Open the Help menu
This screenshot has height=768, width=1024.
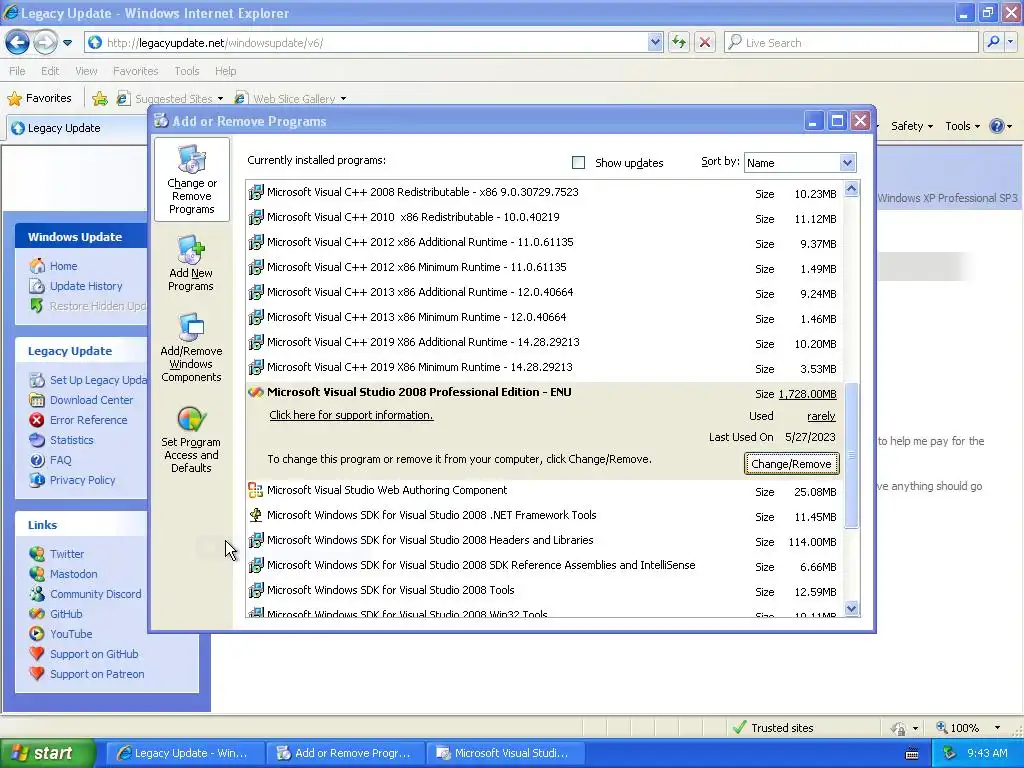[225, 71]
